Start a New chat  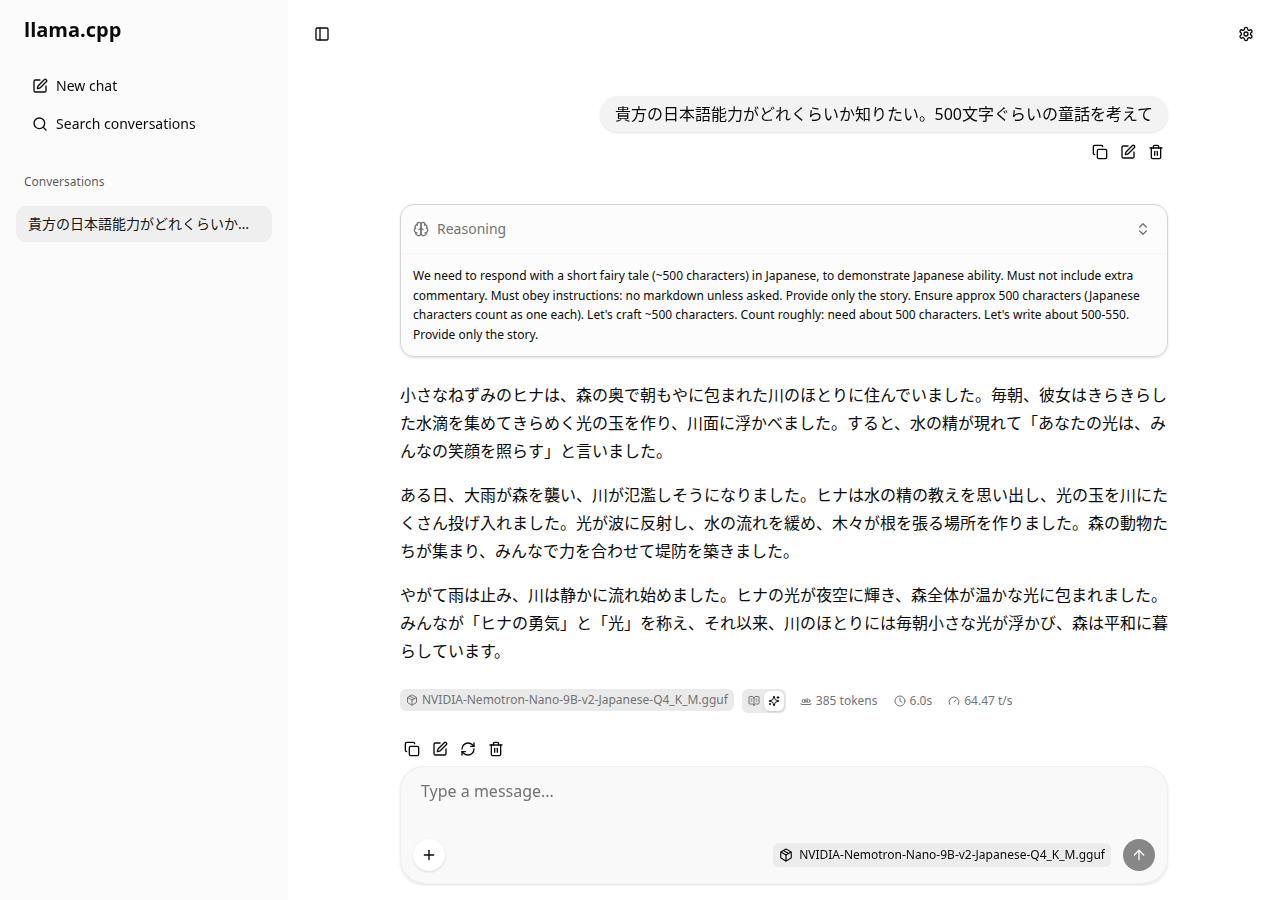pyautogui.click(x=144, y=86)
